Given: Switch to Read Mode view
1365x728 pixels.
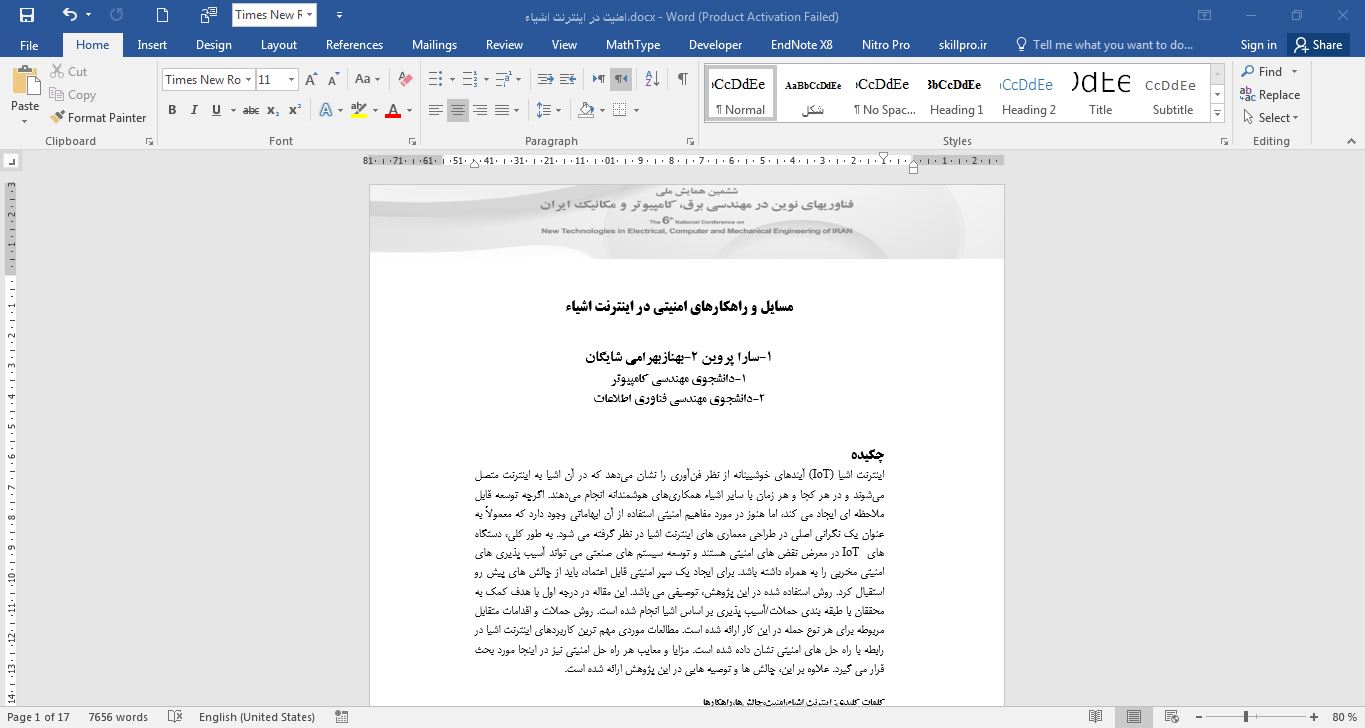Looking at the screenshot, I should [1096, 716].
